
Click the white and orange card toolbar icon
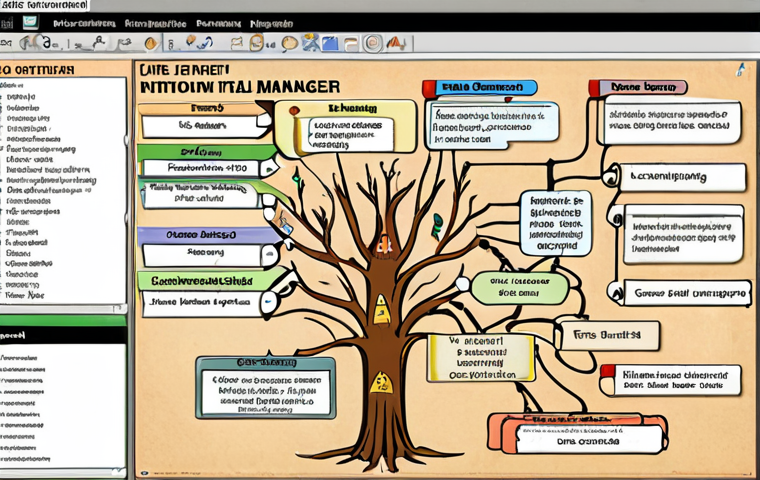click(350, 44)
